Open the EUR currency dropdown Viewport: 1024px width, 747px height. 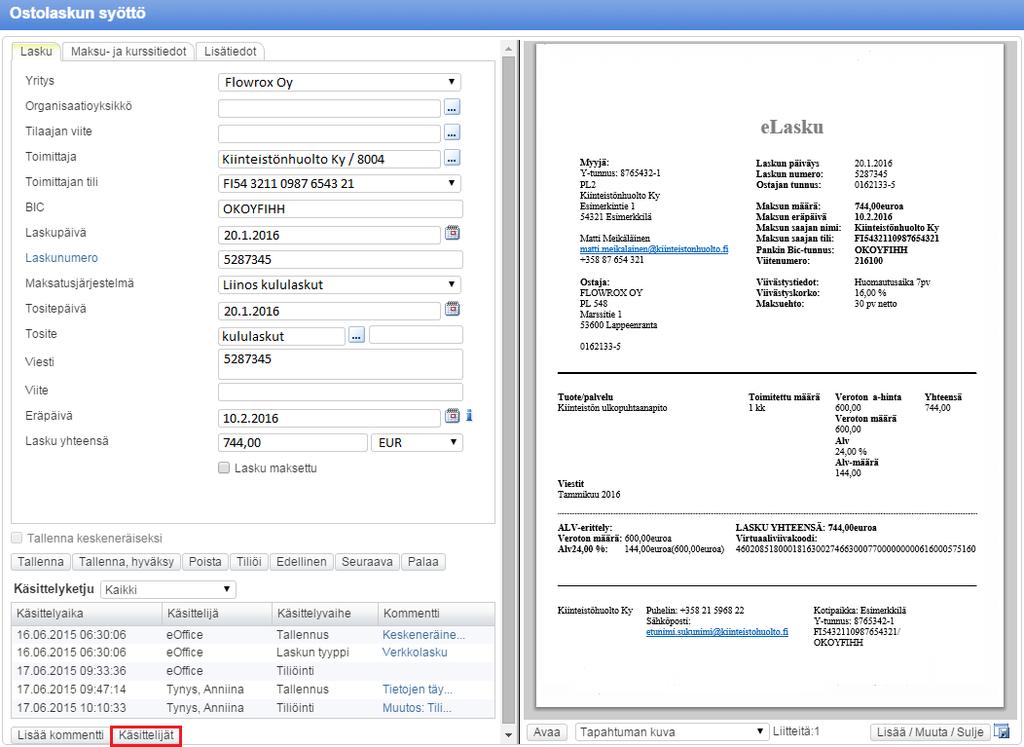point(417,443)
